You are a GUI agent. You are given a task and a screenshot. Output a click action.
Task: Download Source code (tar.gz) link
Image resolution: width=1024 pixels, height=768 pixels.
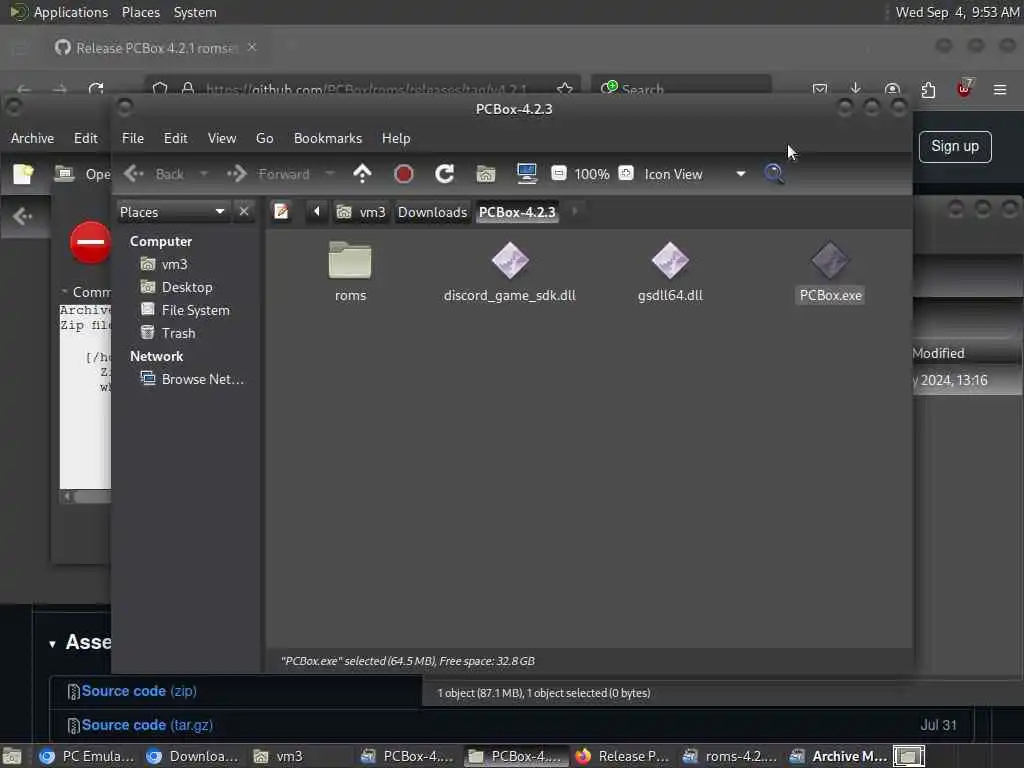point(147,725)
